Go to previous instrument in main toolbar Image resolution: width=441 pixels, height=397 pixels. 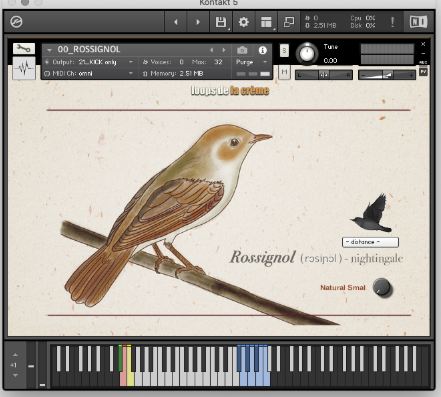[x=176, y=22]
